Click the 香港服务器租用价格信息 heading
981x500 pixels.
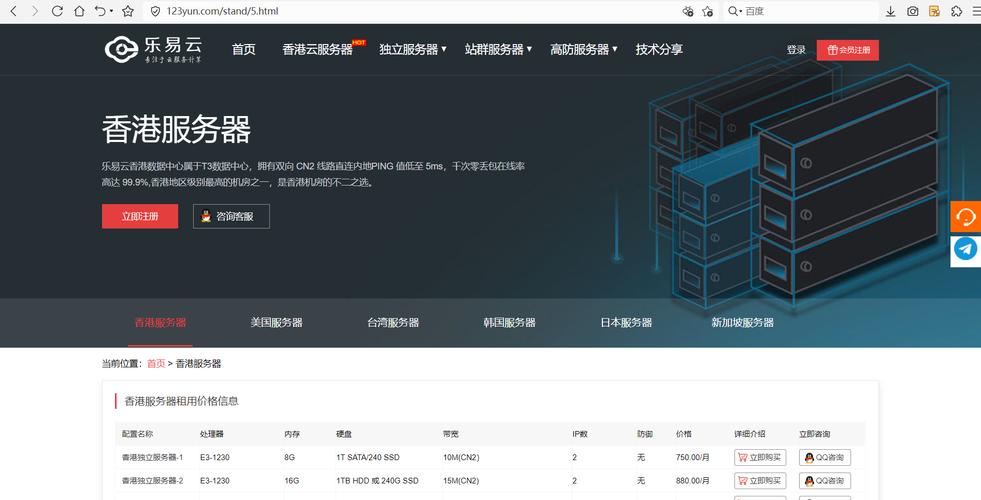pyautogui.click(x=181, y=401)
